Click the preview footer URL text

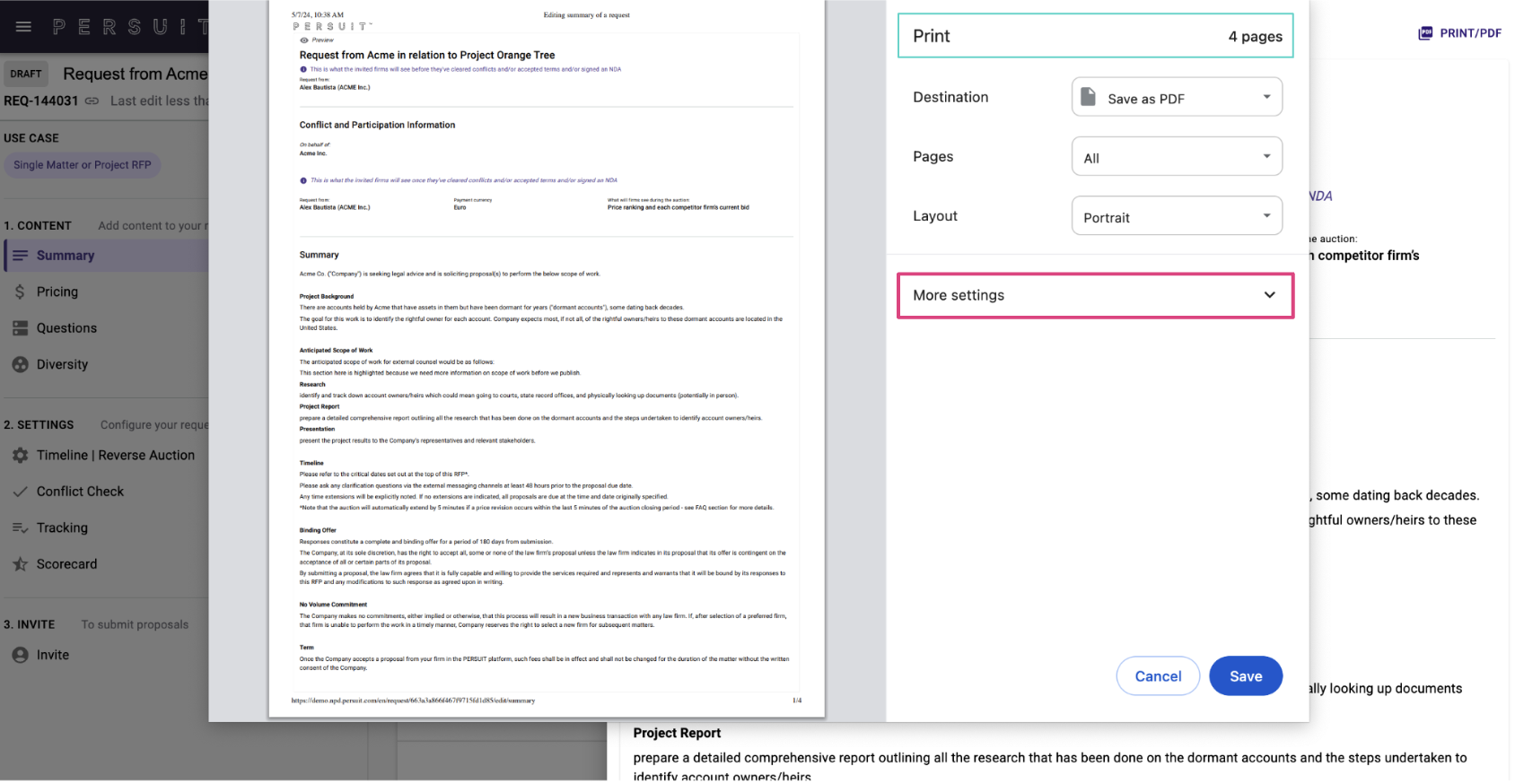(413, 701)
